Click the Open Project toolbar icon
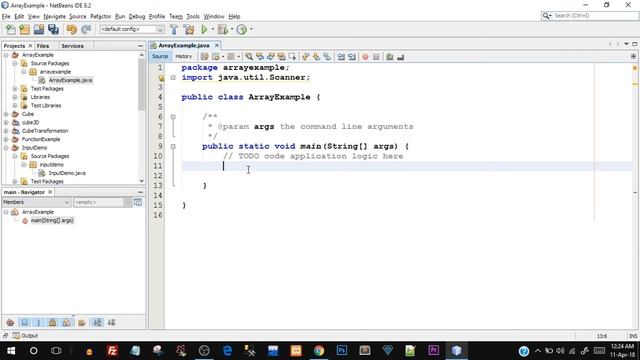 tap(39, 29)
